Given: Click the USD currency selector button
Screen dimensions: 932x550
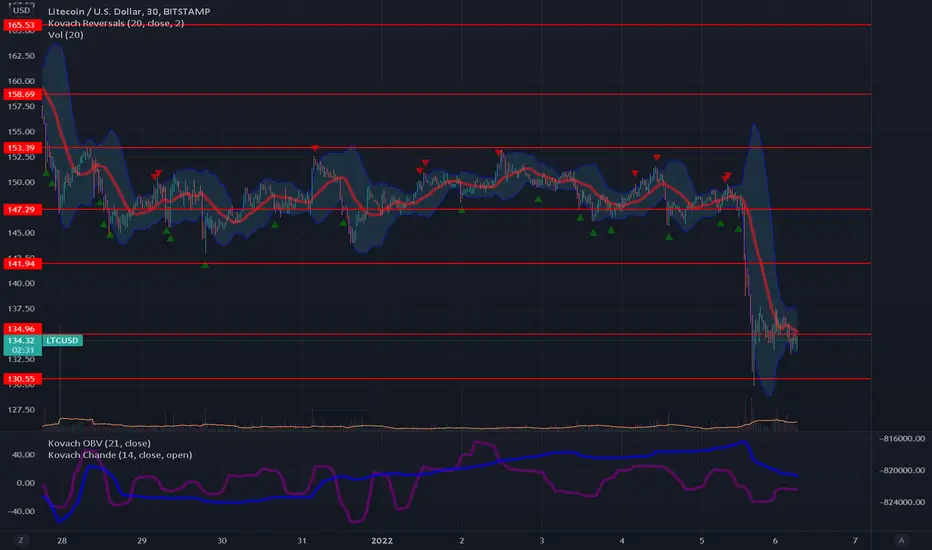Looking at the screenshot, I should pos(21,10).
